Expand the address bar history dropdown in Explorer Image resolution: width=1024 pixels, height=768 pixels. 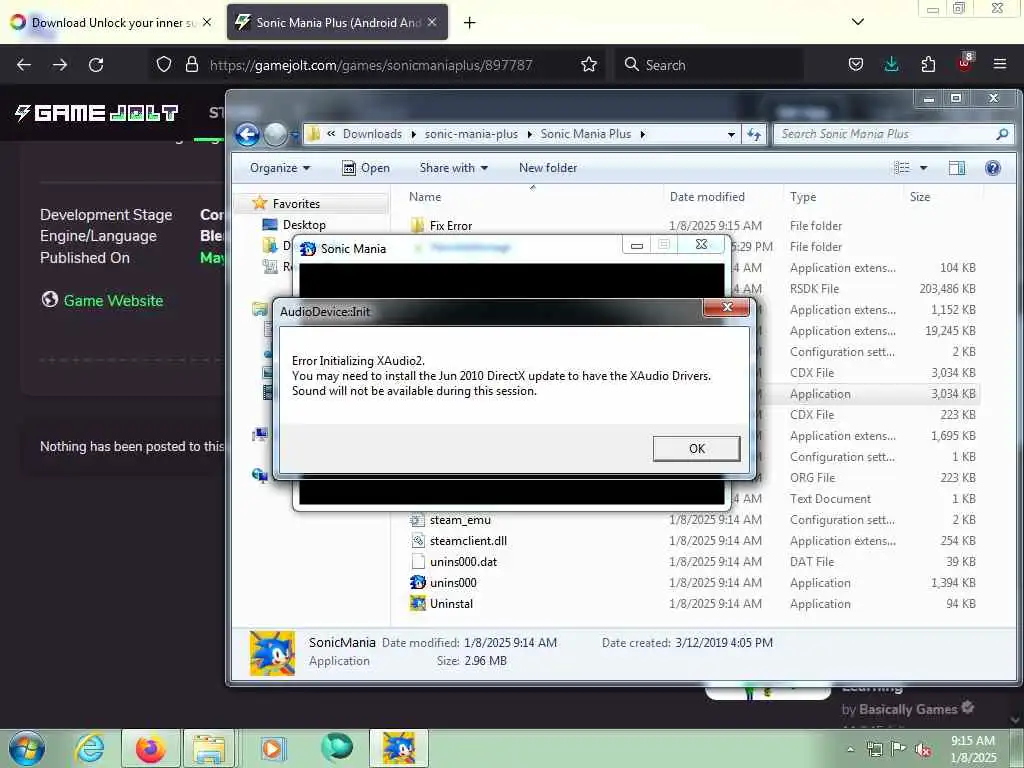[731, 135]
